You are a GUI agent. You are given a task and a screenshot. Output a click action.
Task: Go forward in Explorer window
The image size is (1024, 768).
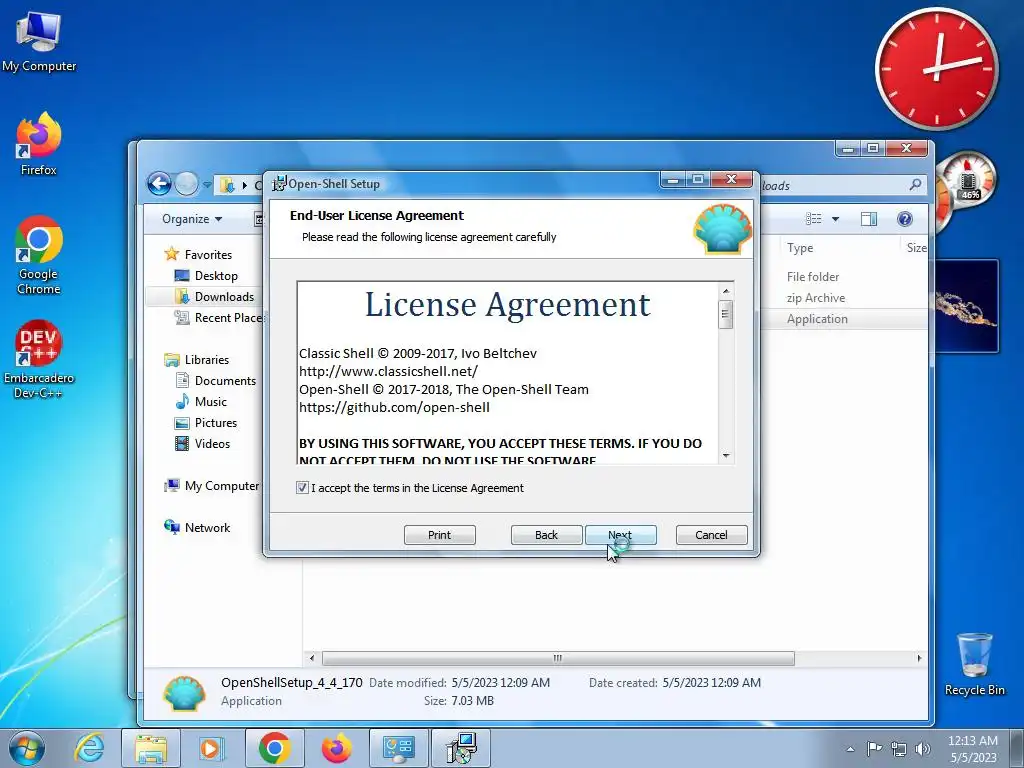pos(187,184)
